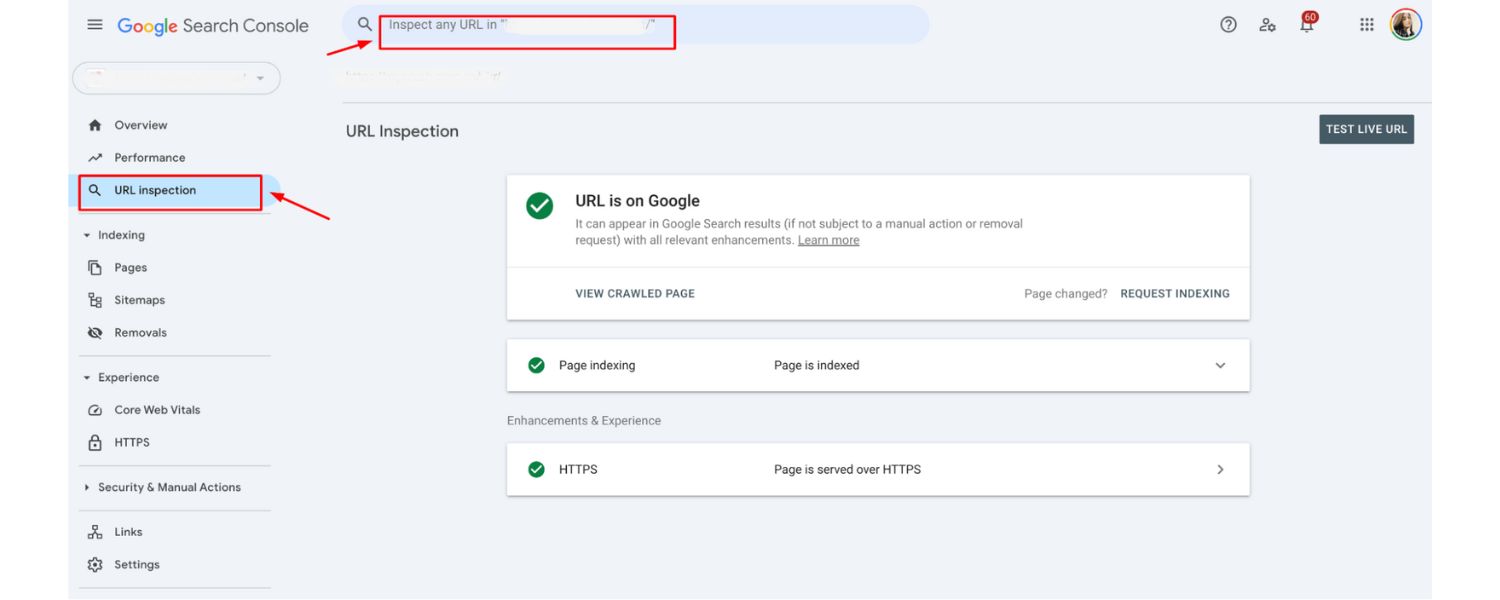Click the Help question mark icon

click(x=1228, y=25)
